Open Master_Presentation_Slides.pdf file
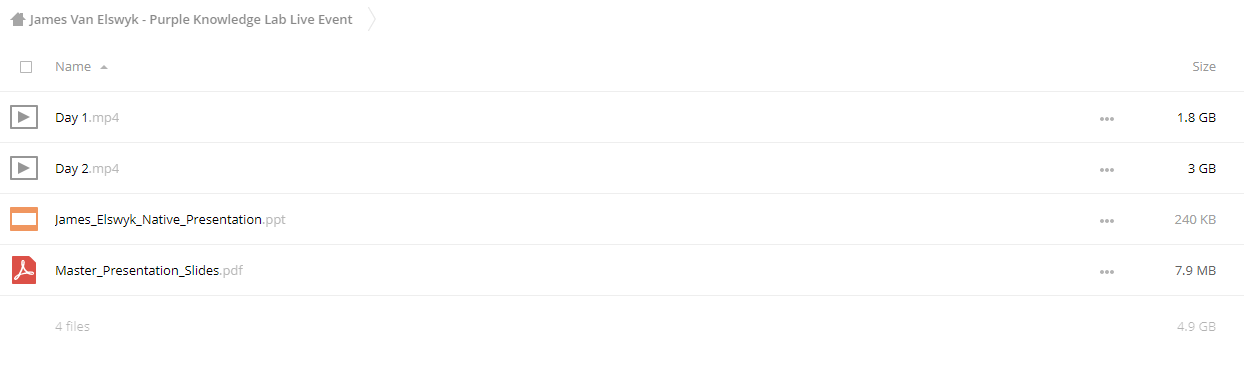This screenshot has width=1244, height=371. point(149,271)
